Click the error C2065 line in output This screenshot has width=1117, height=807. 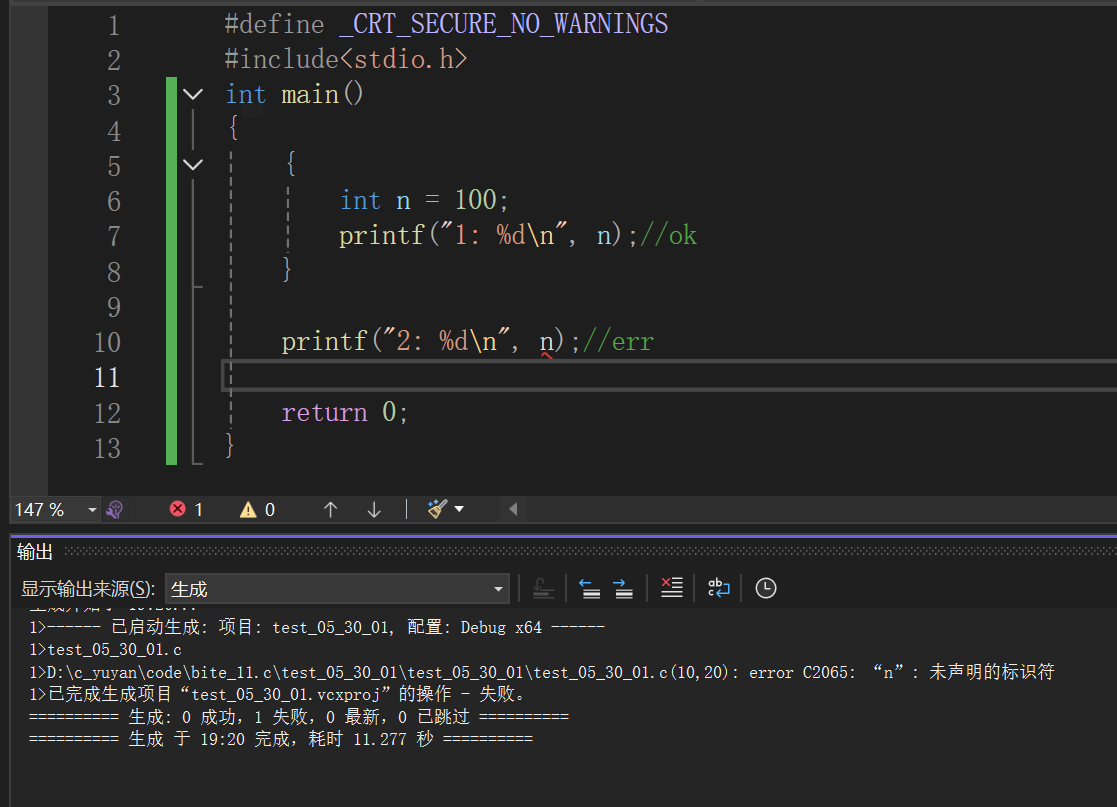click(541, 672)
